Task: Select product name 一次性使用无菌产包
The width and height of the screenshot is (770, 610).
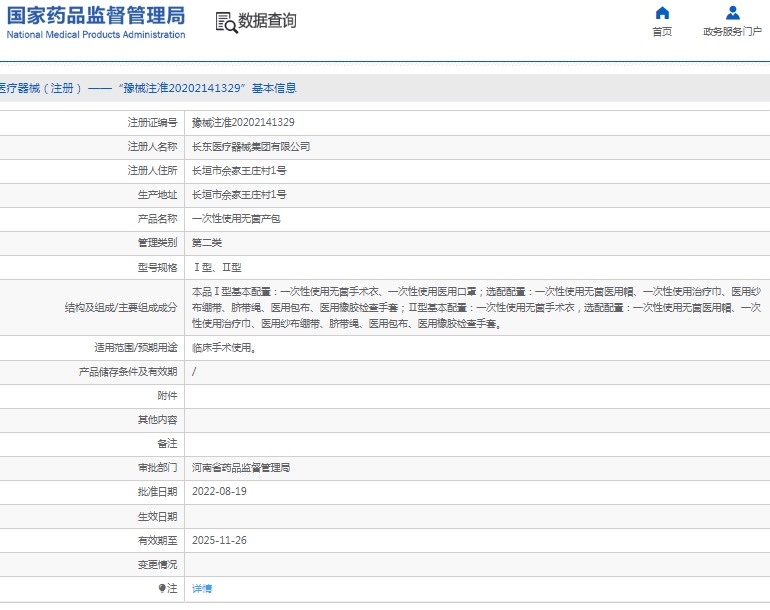Action: click(x=236, y=219)
